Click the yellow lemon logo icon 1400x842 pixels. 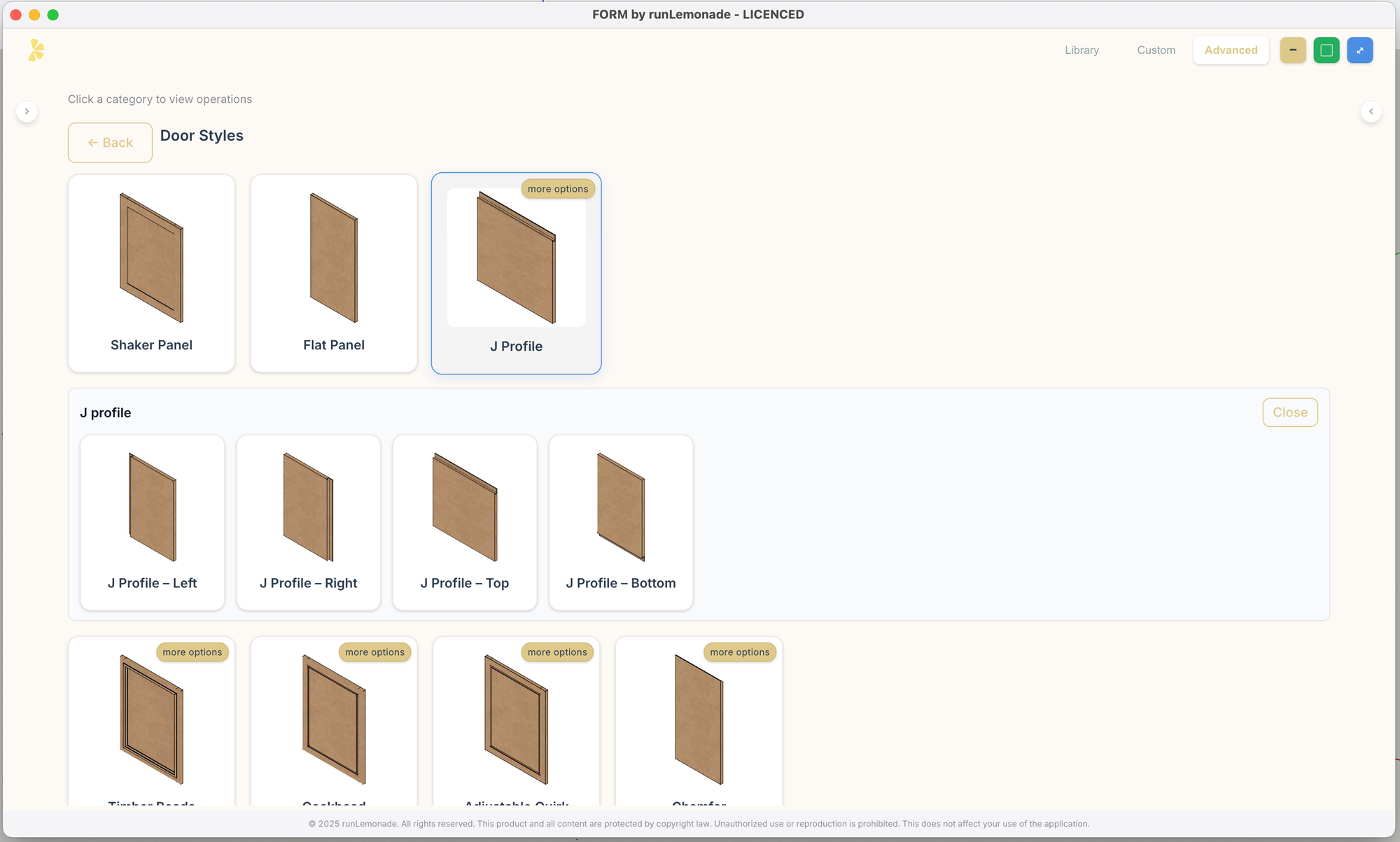click(36, 50)
